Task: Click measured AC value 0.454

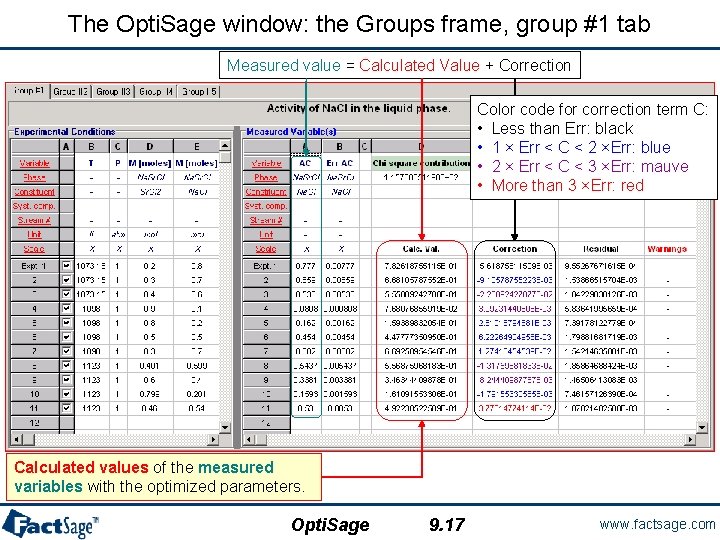Action: [306, 337]
